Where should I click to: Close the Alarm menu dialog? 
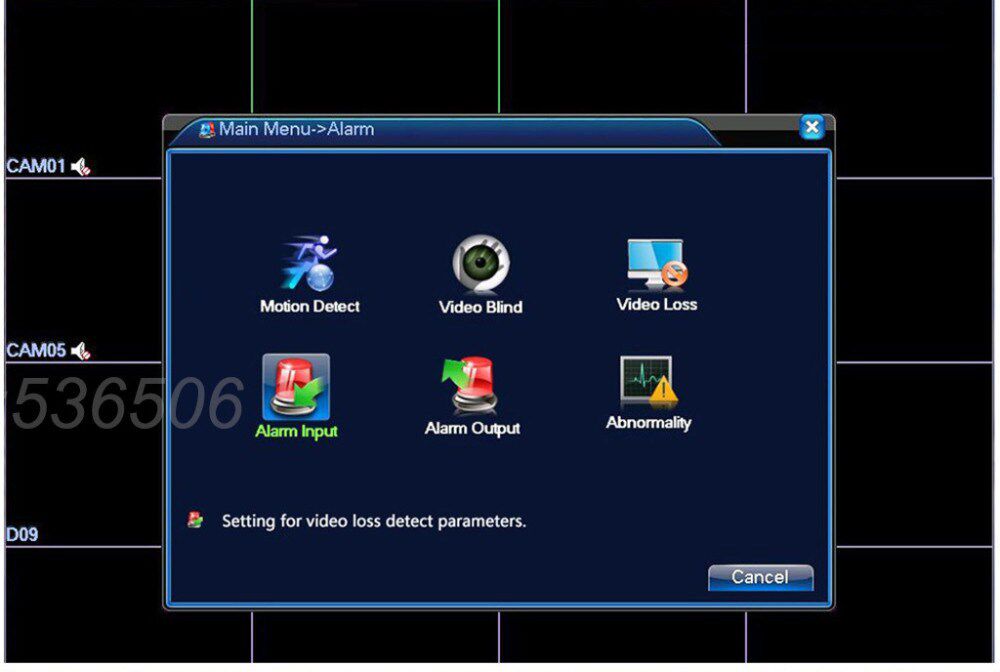812,128
